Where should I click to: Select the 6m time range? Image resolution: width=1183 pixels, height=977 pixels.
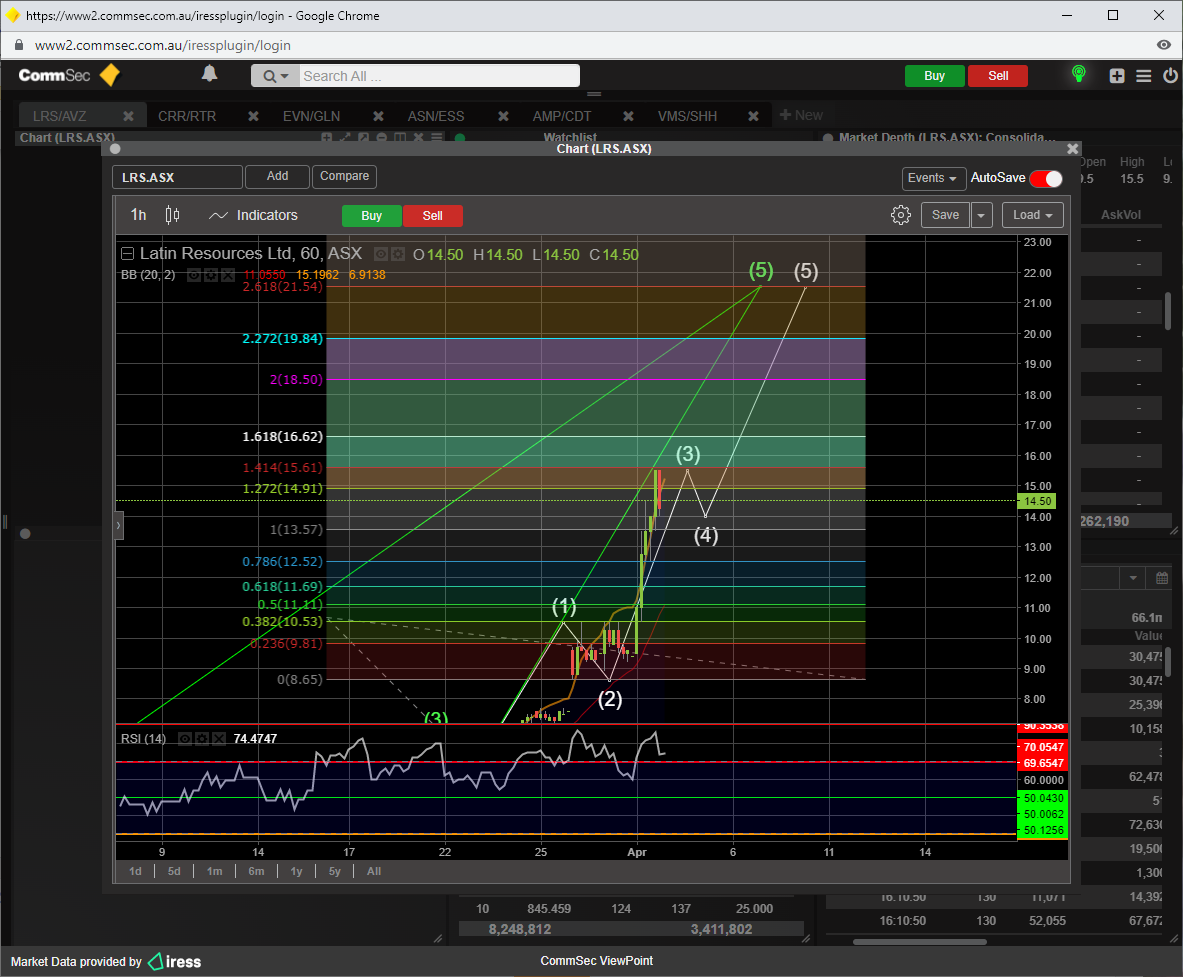click(257, 871)
